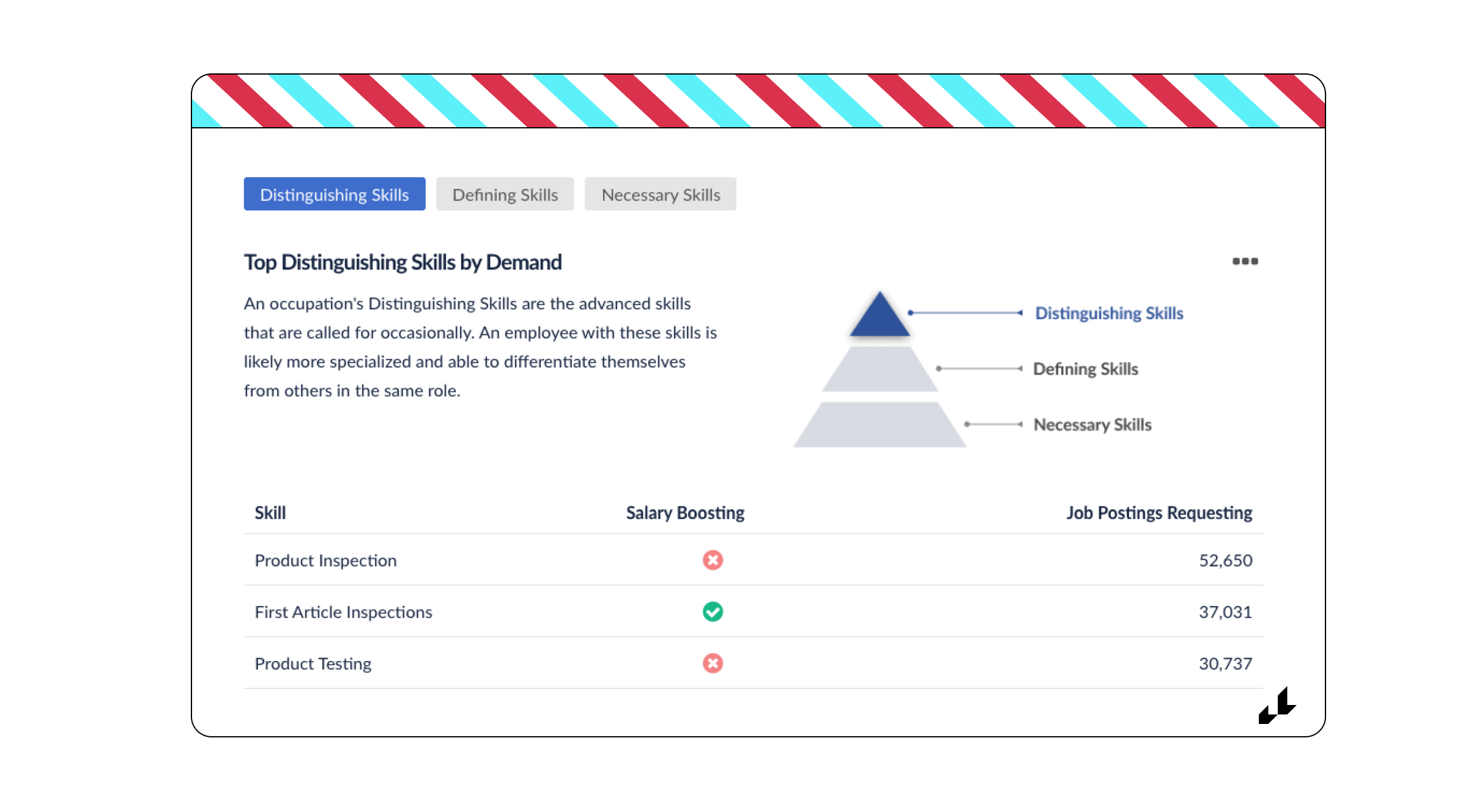Select the Product Inspection skill name
The image size is (1468, 812).
325,560
